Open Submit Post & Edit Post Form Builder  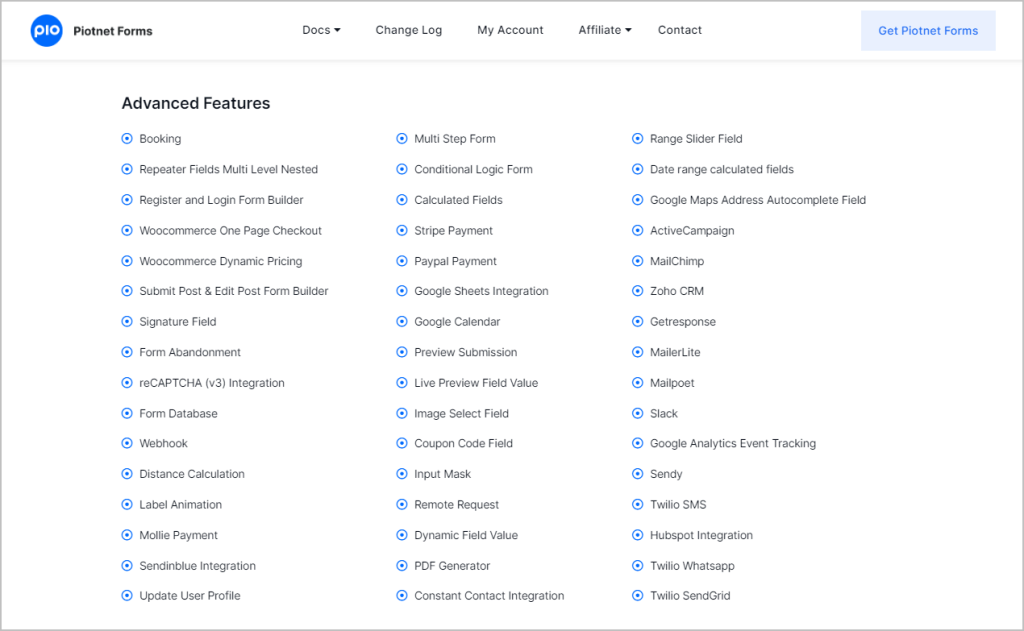tap(234, 291)
